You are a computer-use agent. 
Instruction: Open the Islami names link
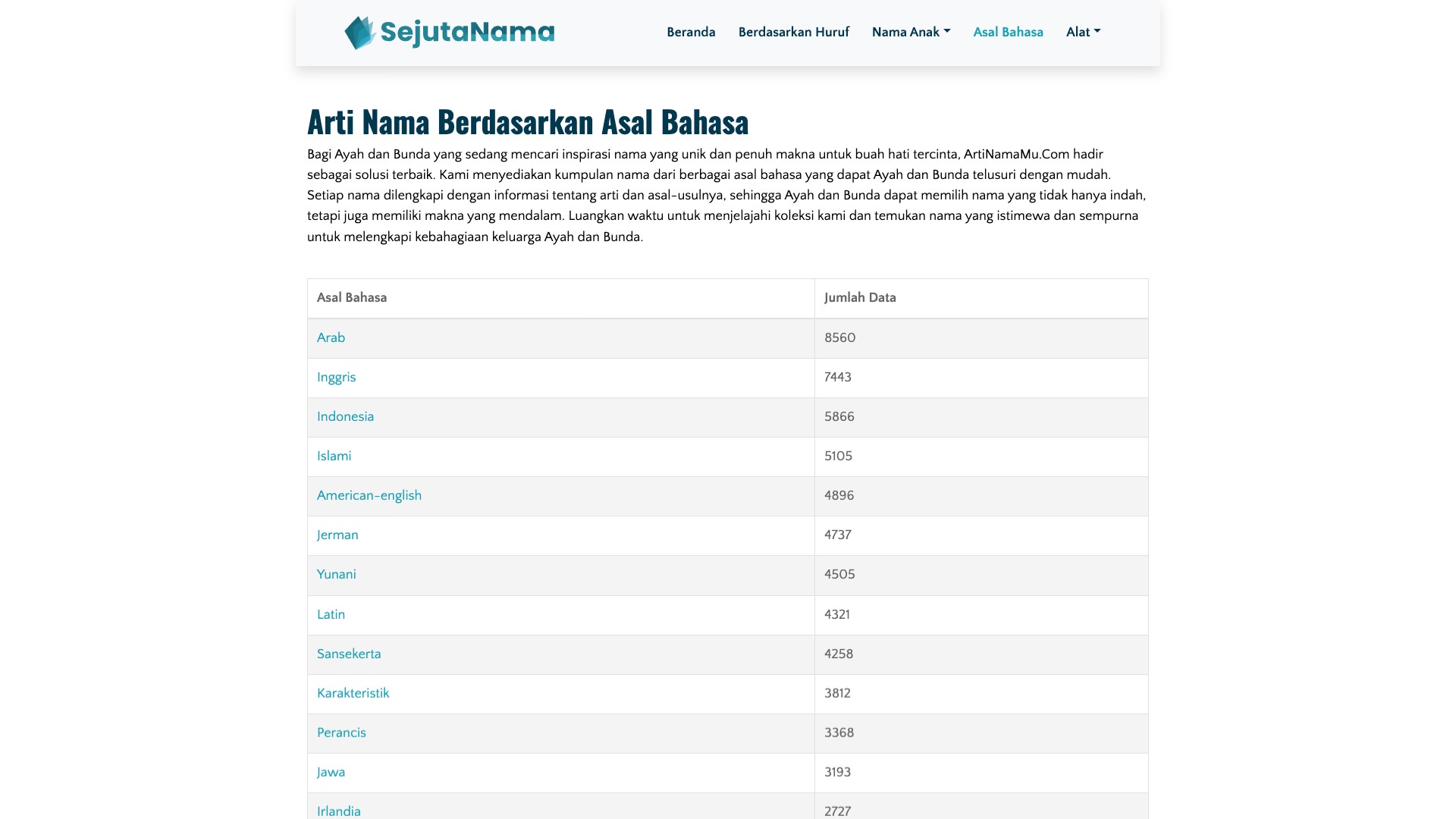334,456
